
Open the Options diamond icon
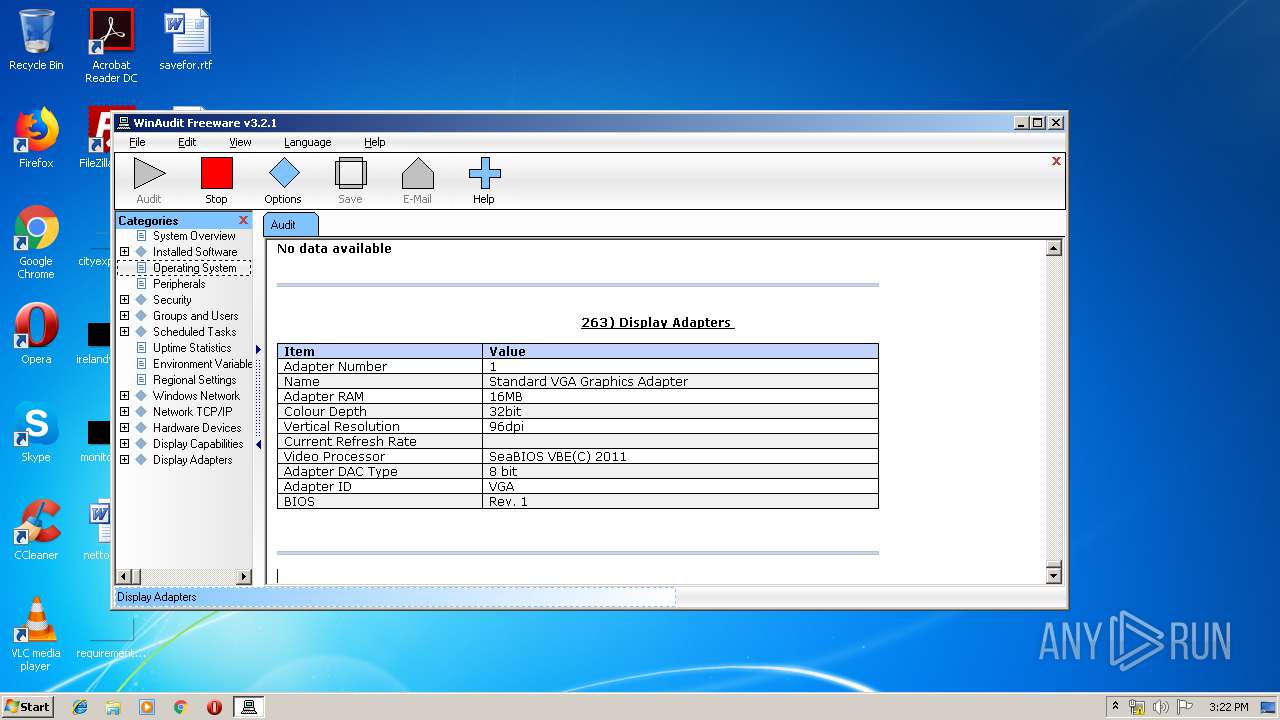284,174
